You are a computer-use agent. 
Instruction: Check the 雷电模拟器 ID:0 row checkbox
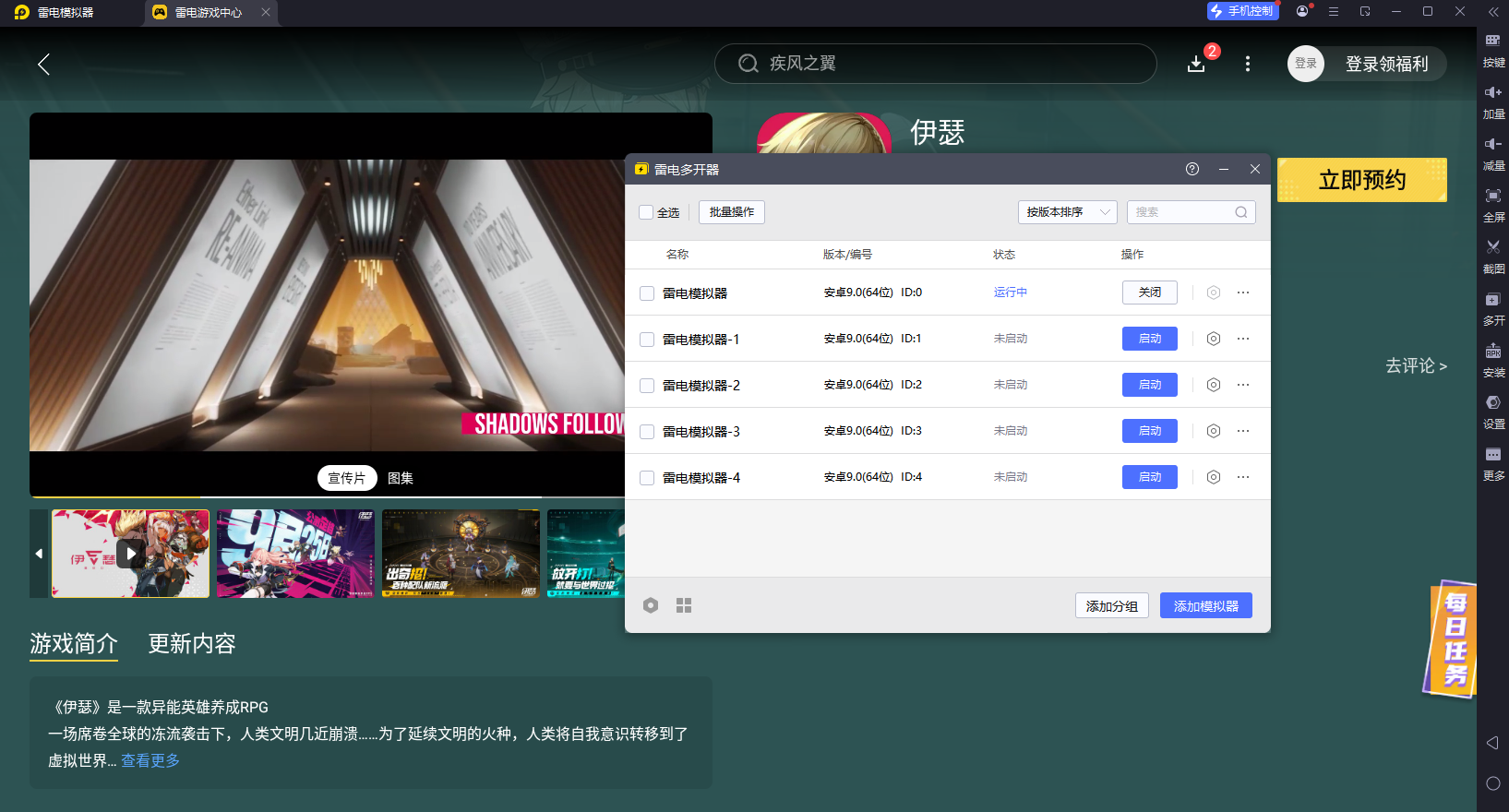[647, 293]
